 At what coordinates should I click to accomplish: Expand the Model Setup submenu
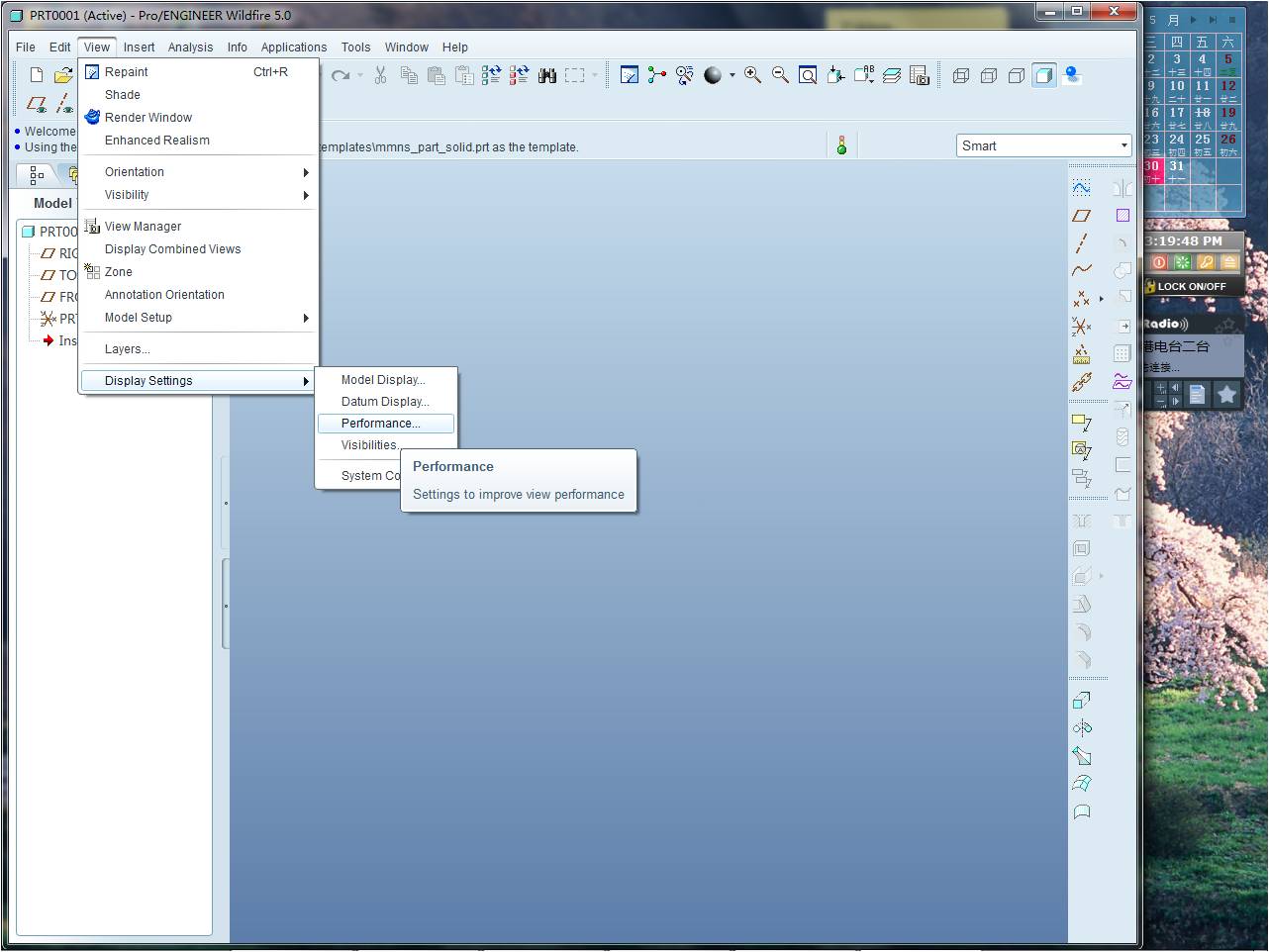198,318
